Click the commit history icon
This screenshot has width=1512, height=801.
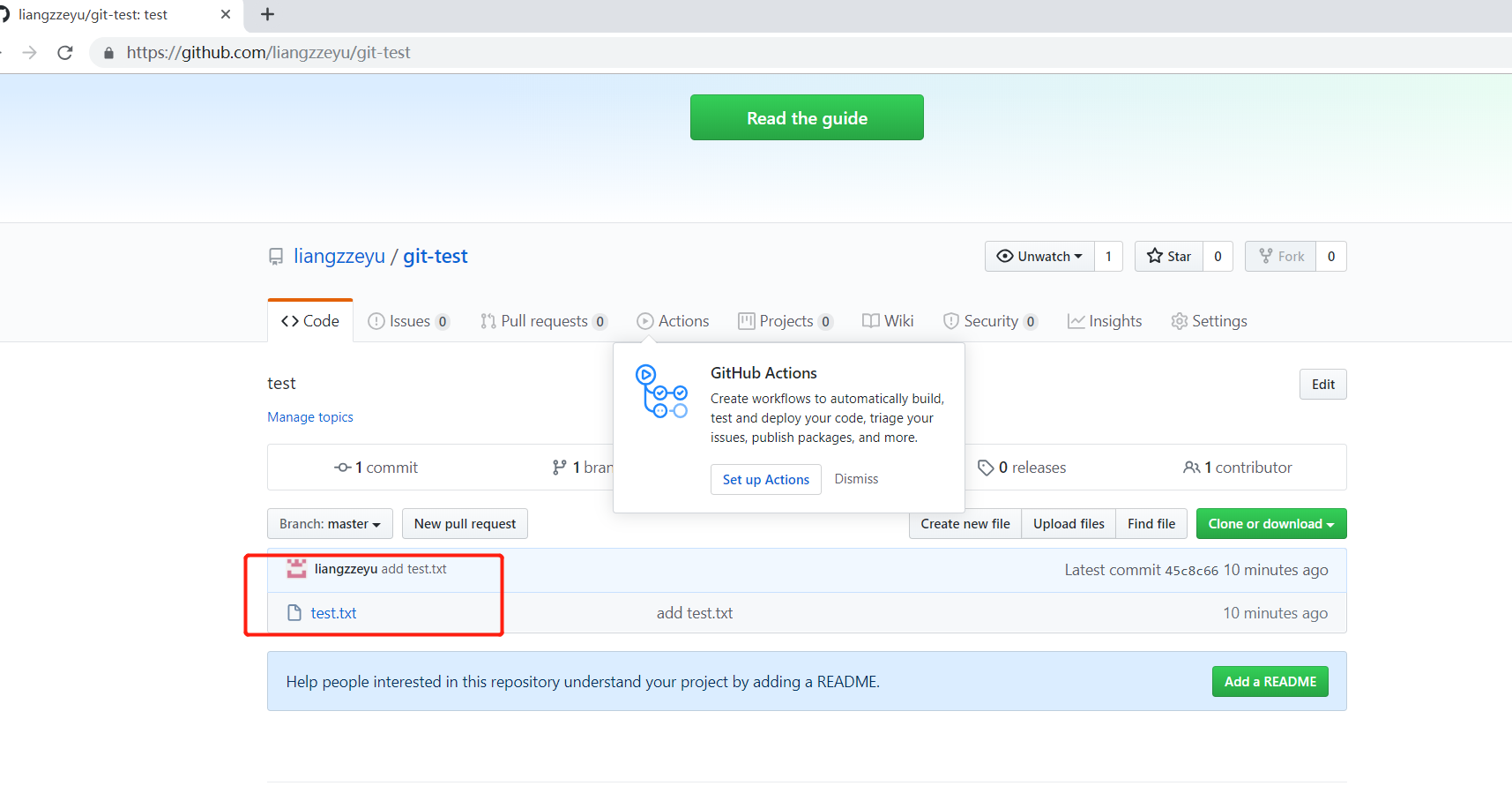pos(342,468)
